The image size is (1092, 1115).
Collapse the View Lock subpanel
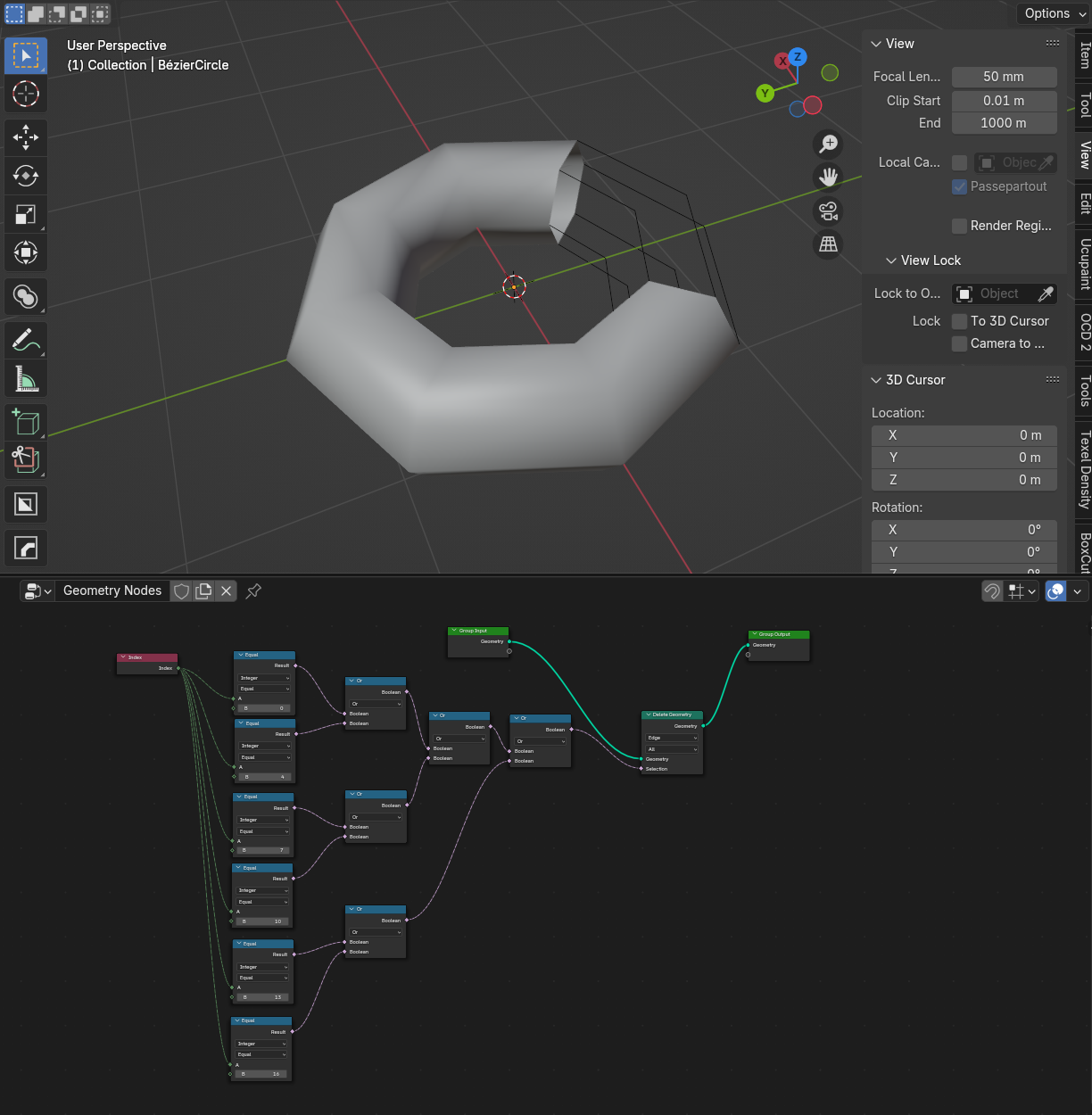891,260
